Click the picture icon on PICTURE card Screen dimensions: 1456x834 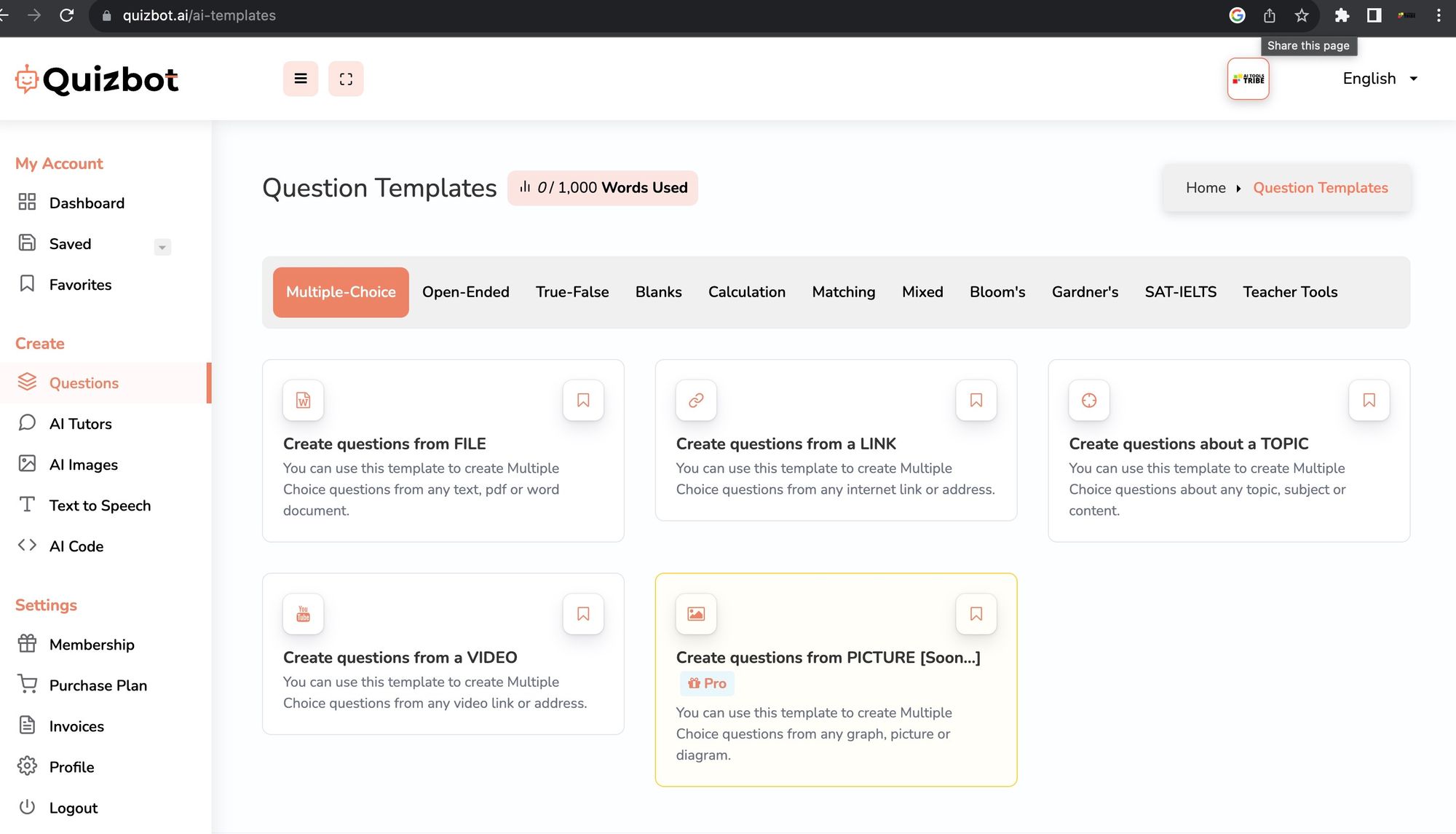click(696, 614)
